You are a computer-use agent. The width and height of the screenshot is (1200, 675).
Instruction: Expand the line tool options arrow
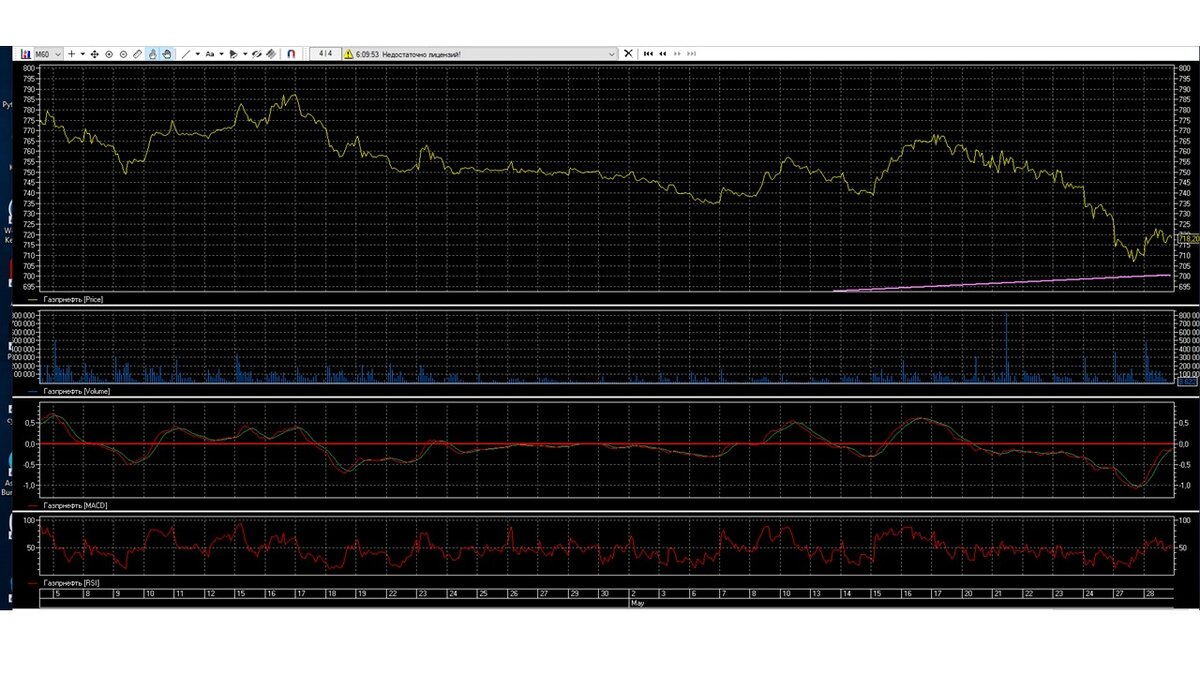(x=198, y=54)
